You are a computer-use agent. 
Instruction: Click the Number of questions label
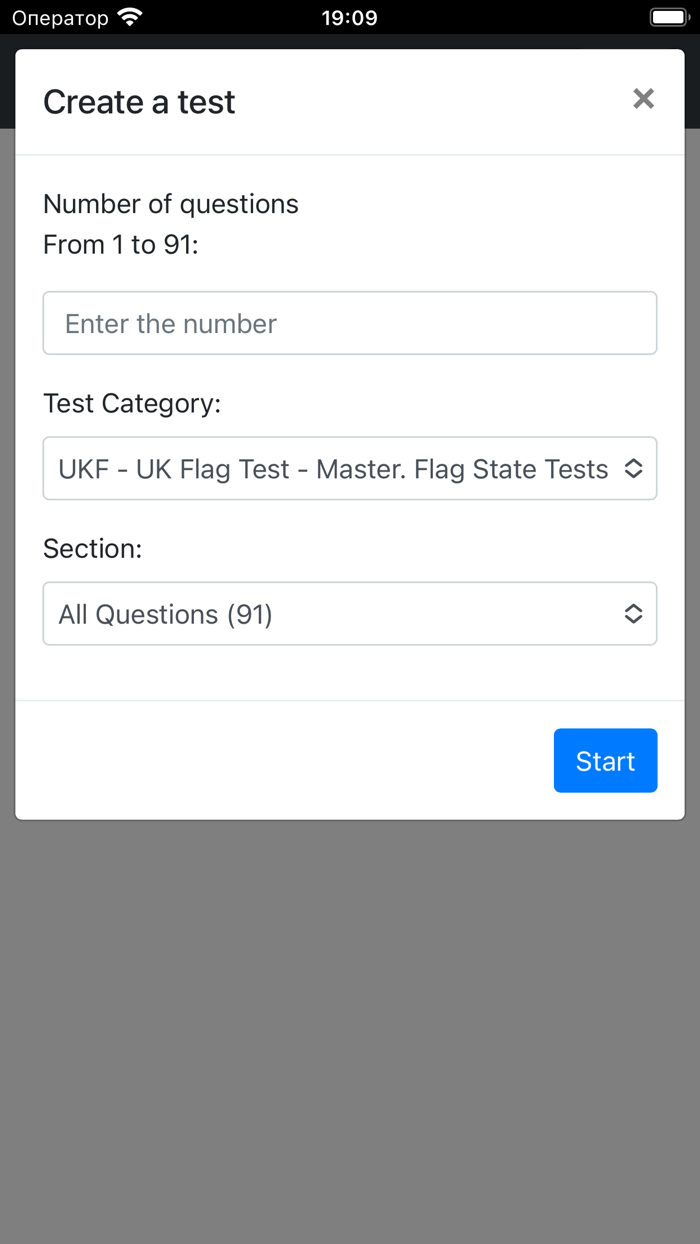point(170,203)
